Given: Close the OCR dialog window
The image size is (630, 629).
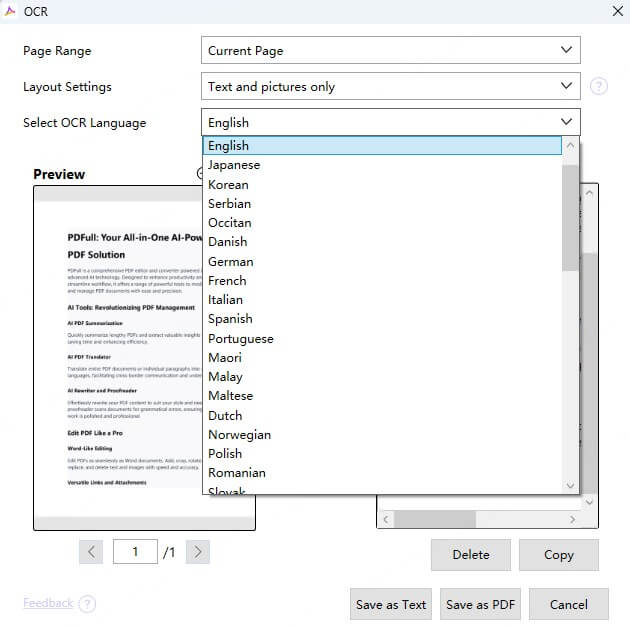Looking at the screenshot, I should (x=617, y=11).
